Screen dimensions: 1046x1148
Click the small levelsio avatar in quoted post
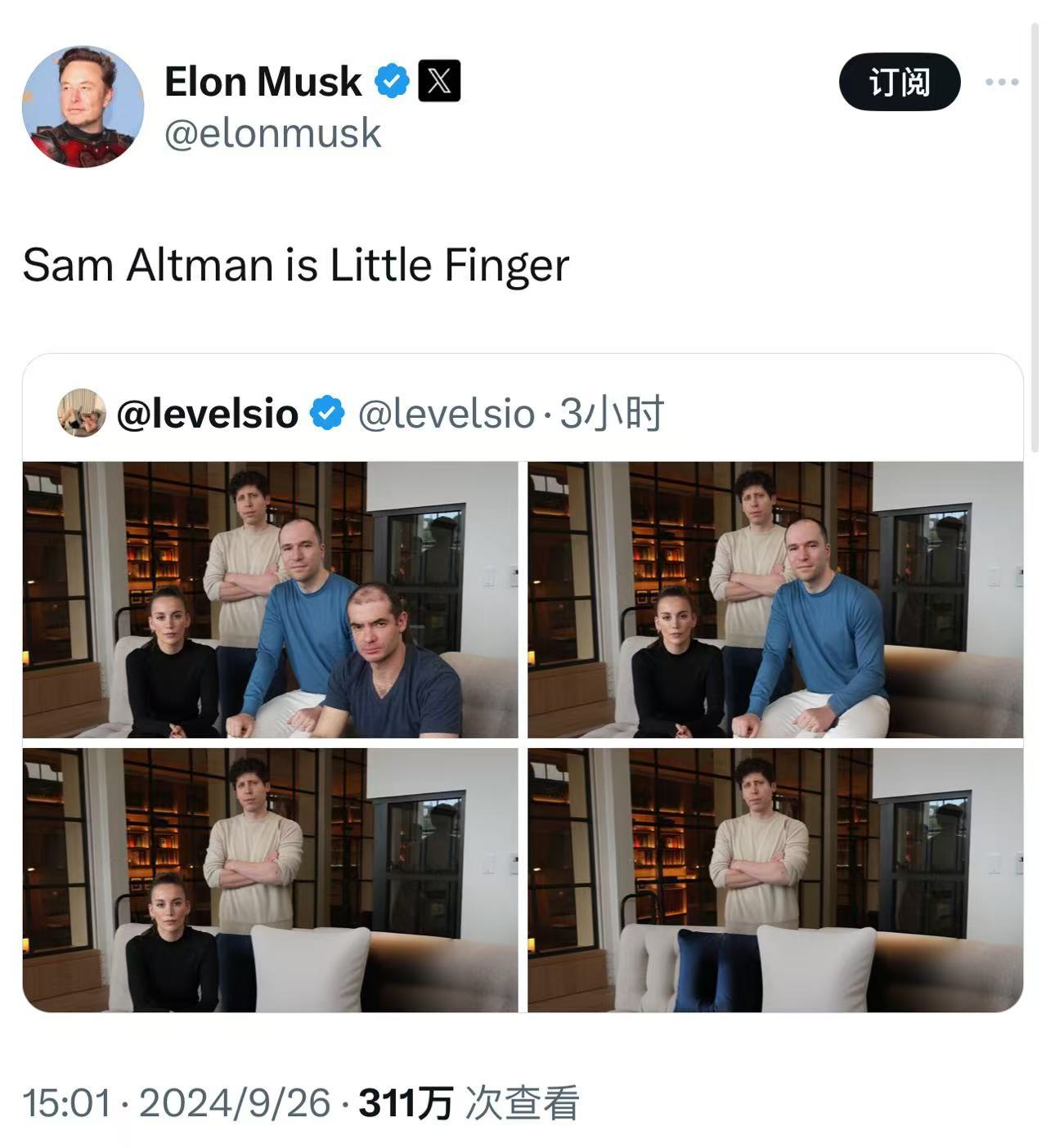coord(81,413)
